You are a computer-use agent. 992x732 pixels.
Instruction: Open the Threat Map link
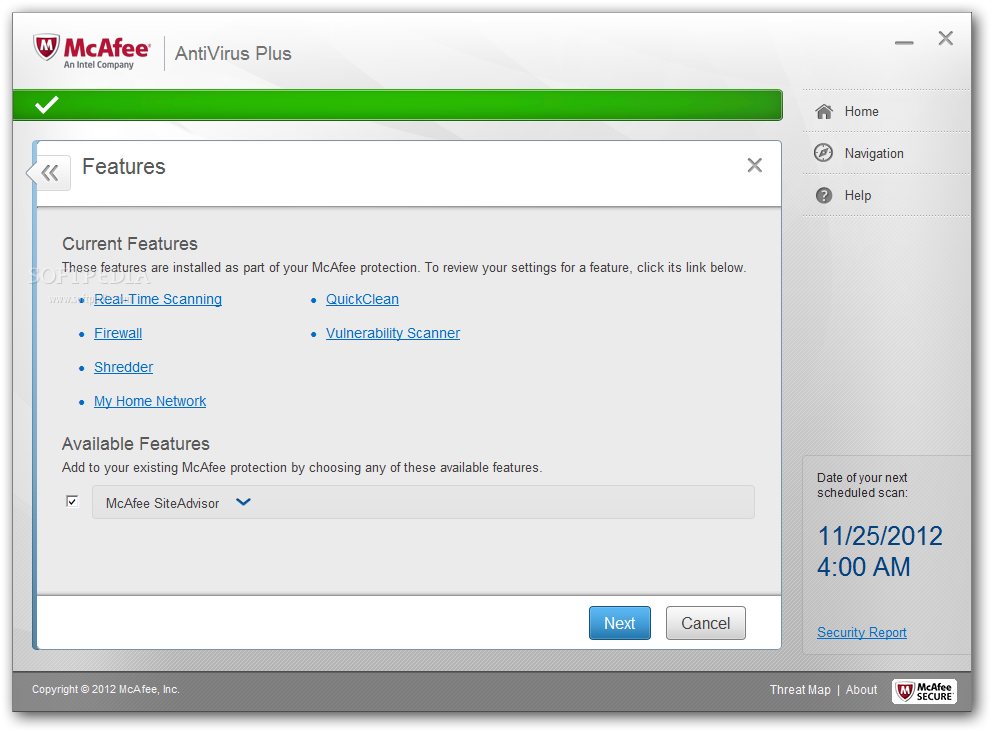[x=800, y=690]
